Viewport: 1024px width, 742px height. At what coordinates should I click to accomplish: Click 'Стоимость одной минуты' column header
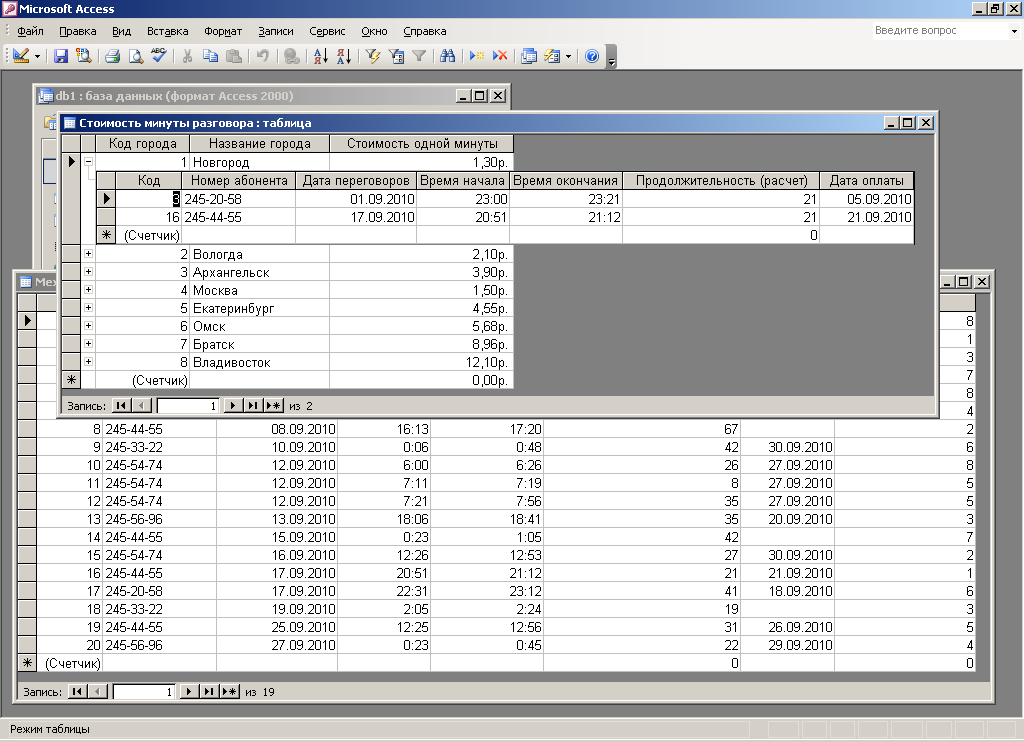[422, 144]
